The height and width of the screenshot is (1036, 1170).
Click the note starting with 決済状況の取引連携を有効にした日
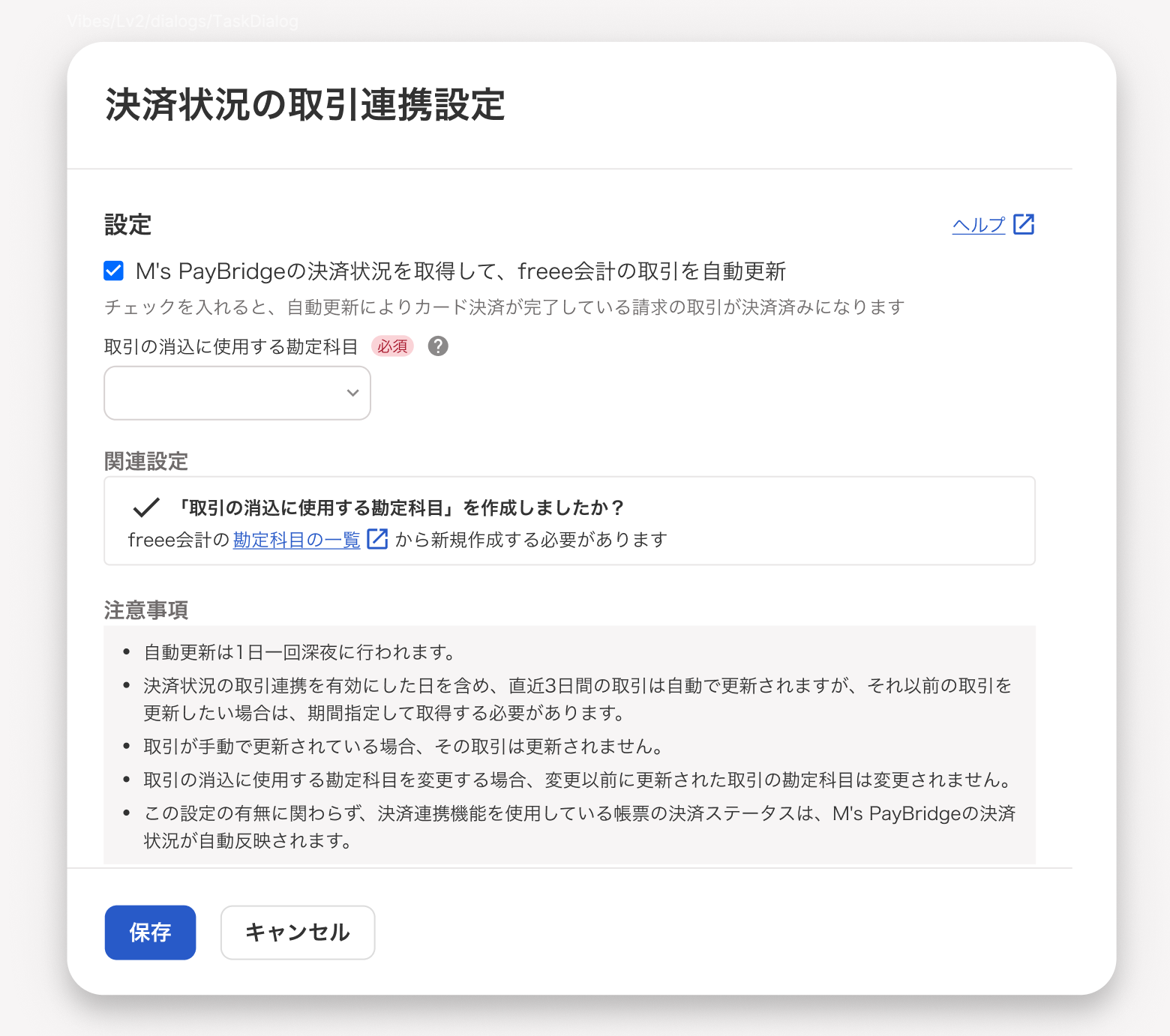pos(578,699)
